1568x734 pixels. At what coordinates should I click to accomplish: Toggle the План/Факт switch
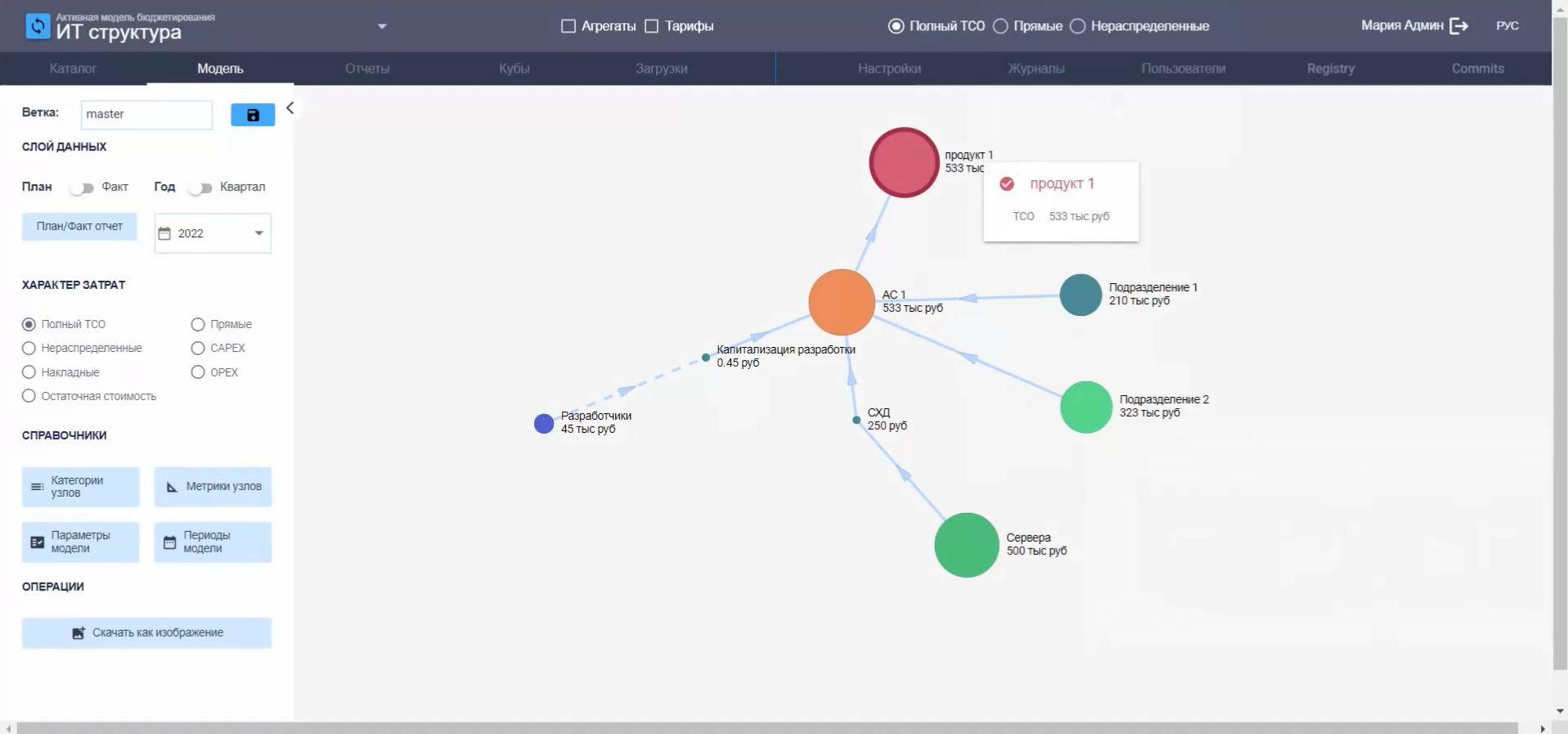(x=82, y=188)
